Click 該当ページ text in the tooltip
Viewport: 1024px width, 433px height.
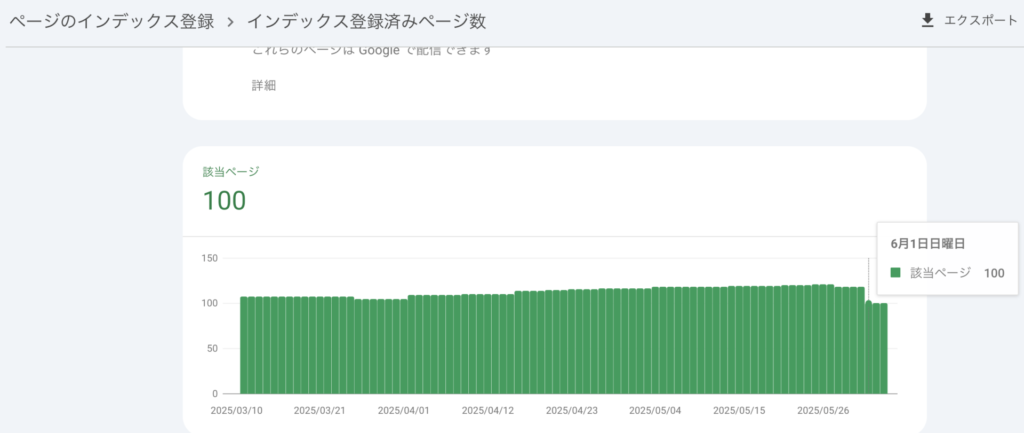(x=940, y=273)
